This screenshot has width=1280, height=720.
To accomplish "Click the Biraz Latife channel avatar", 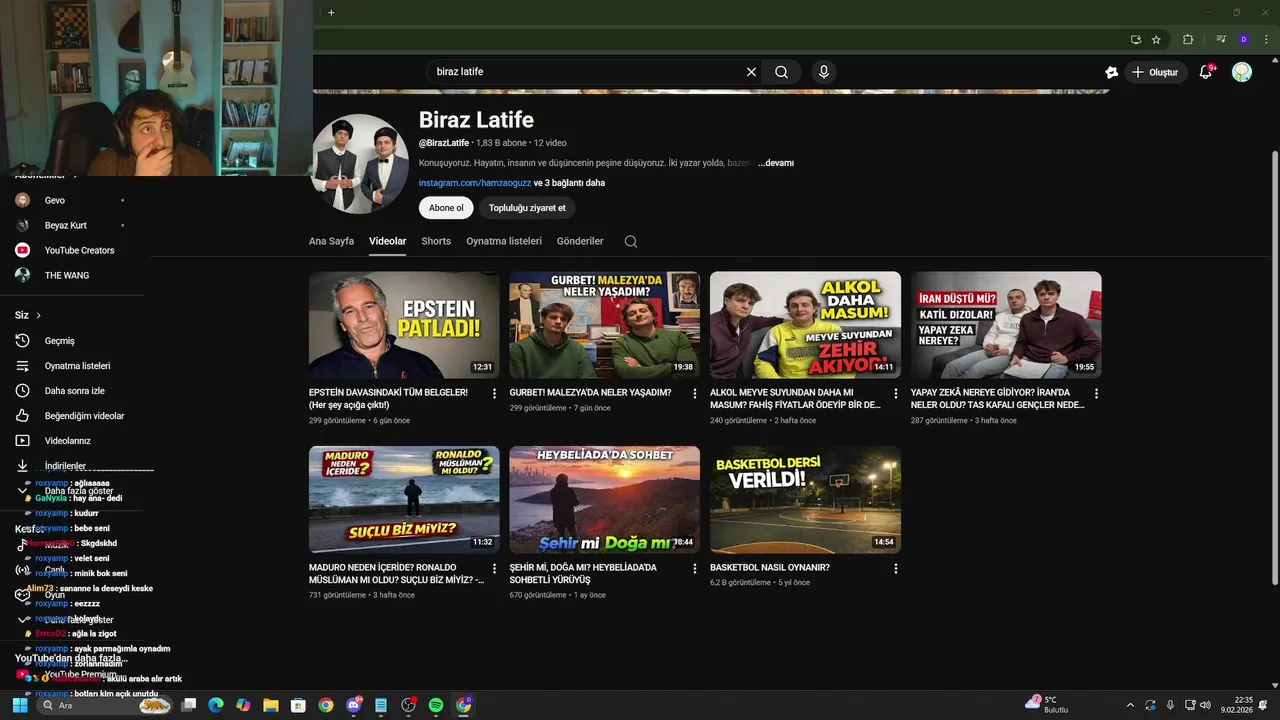I will [x=360, y=164].
